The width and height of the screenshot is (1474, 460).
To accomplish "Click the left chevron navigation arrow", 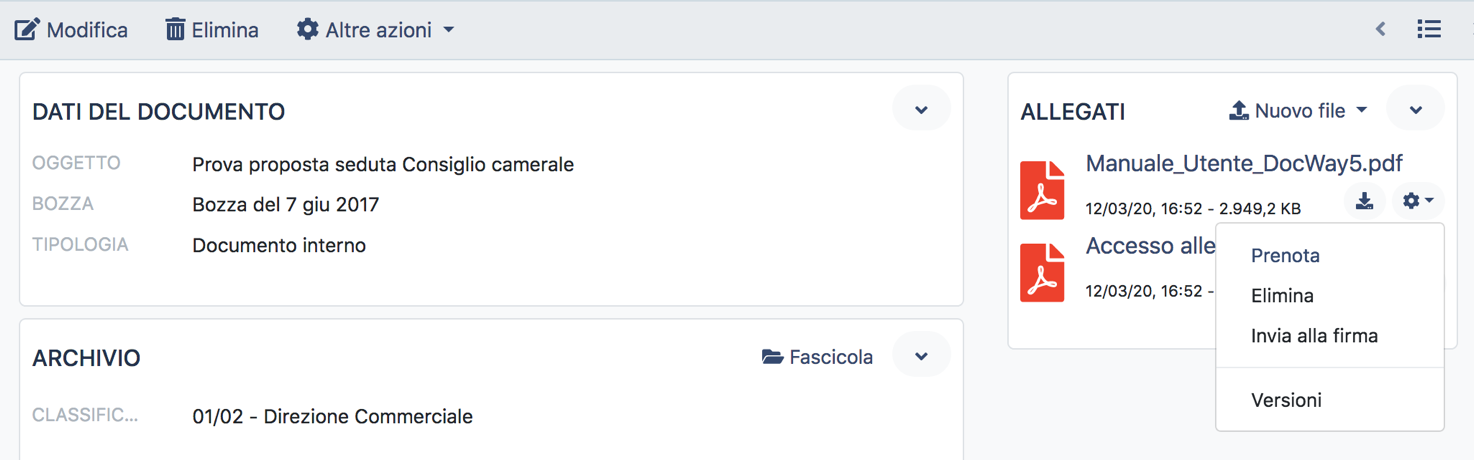I will pos(1381,30).
